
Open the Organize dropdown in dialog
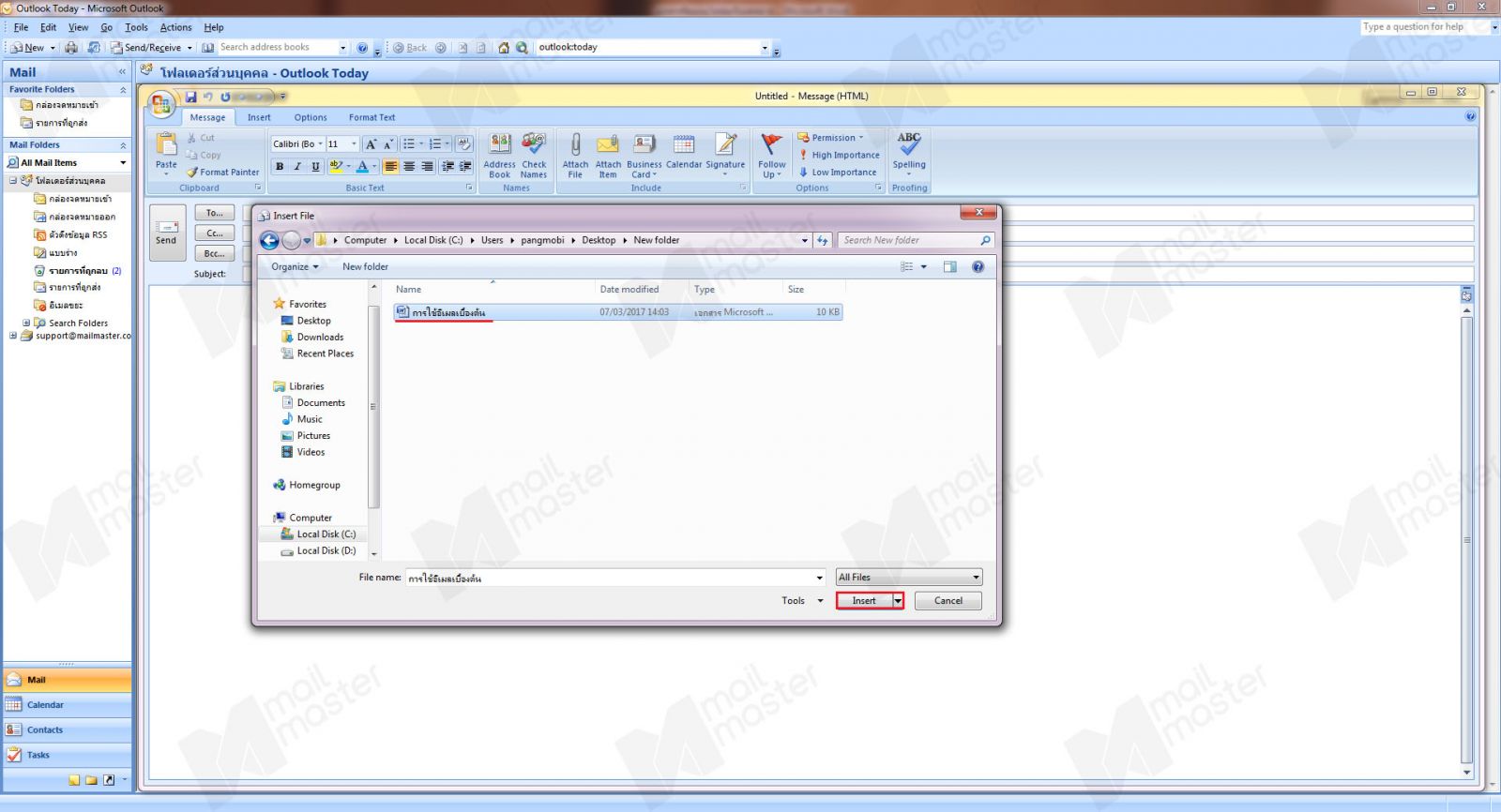pos(295,267)
